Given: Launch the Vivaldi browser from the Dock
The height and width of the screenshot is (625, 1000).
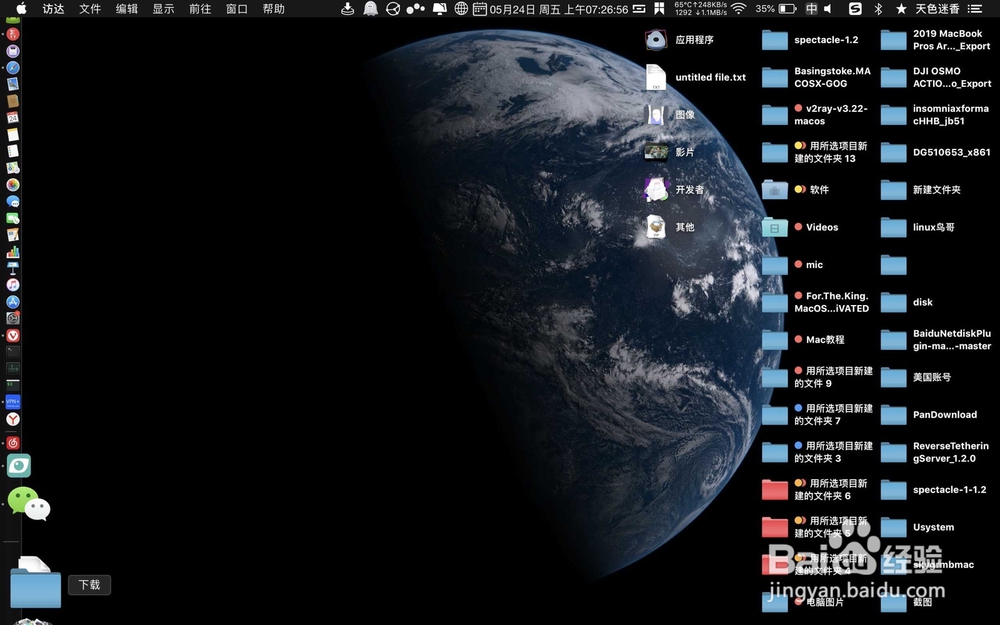Looking at the screenshot, I should 13,335.
